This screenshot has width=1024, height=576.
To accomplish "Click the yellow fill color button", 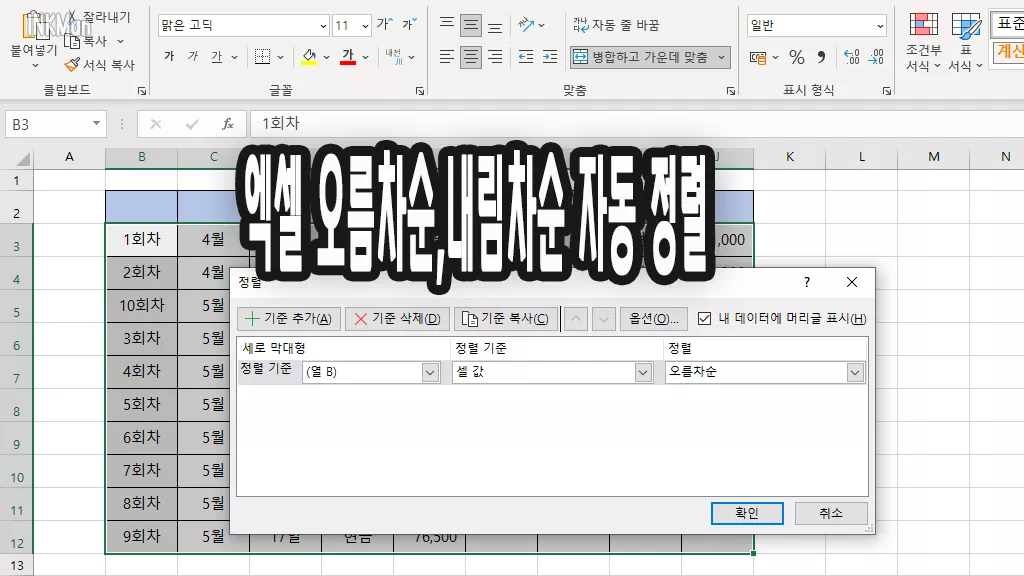I will coord(309,57).
